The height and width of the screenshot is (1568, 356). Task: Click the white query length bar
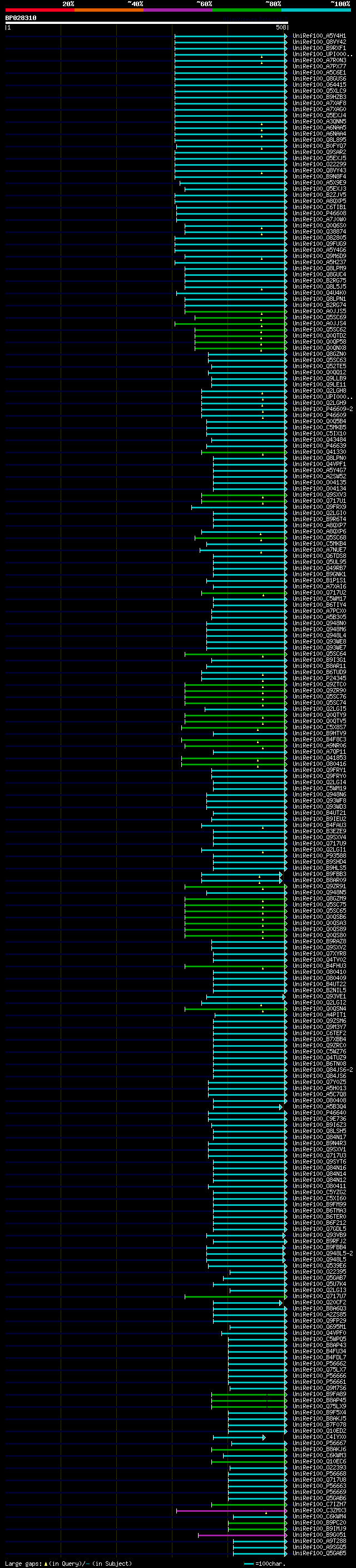pos(147,22)
